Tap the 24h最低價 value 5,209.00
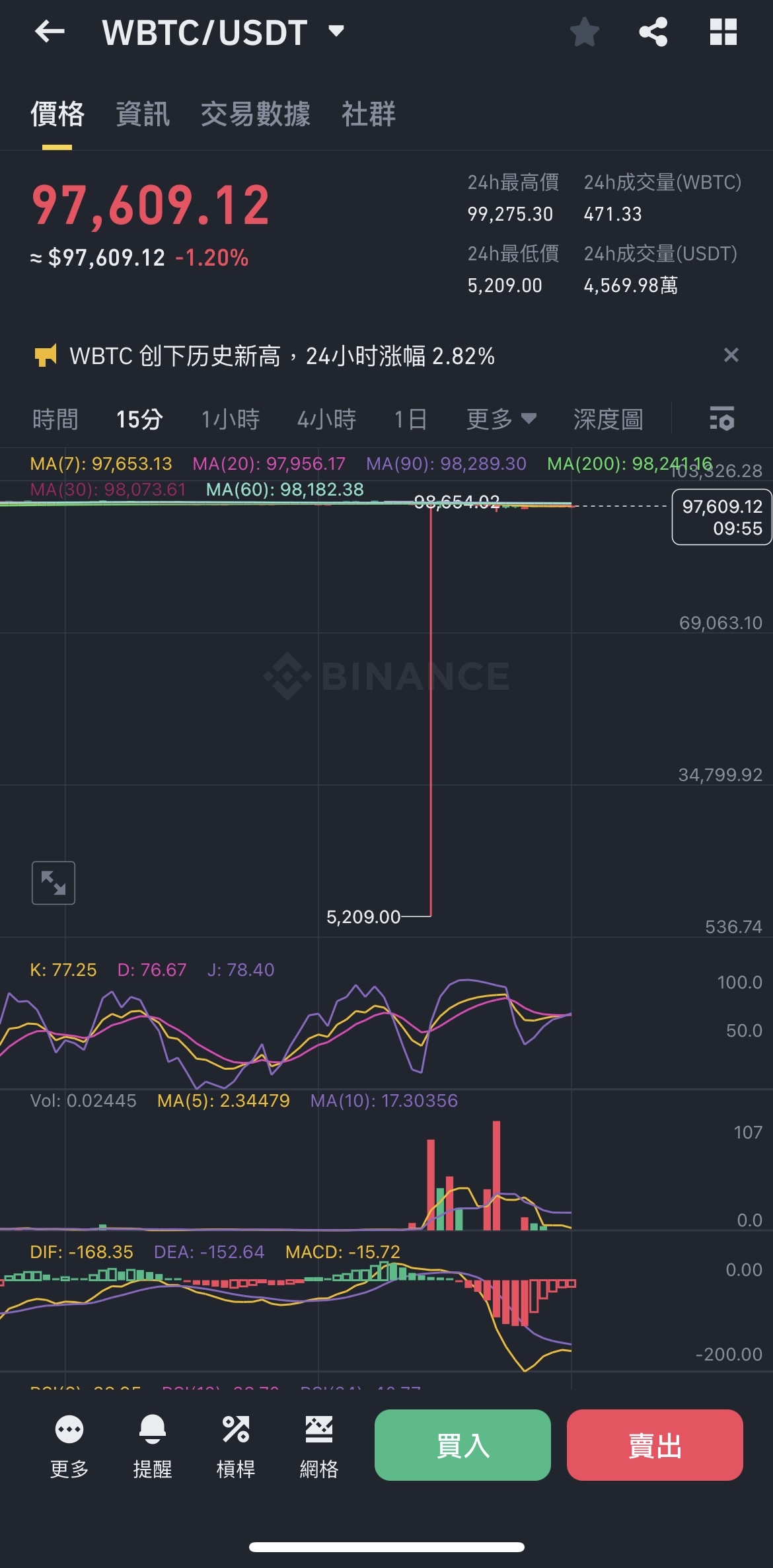The width and height of the screenshot is (773, 1568). 505,285
